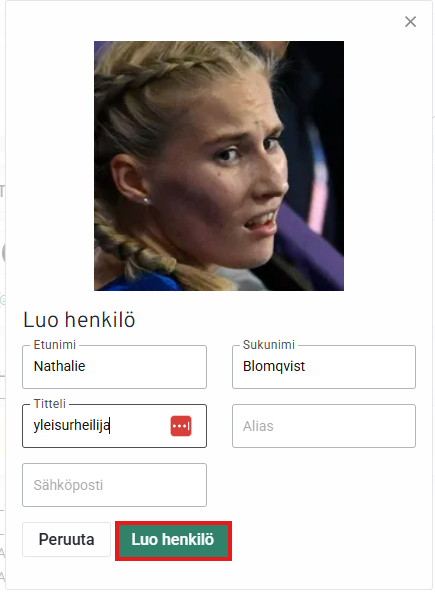Viewport: 435px width, 592px height.
Task: Select the empty Alias field
Action: pyautogui.click(x=324, y=426)
